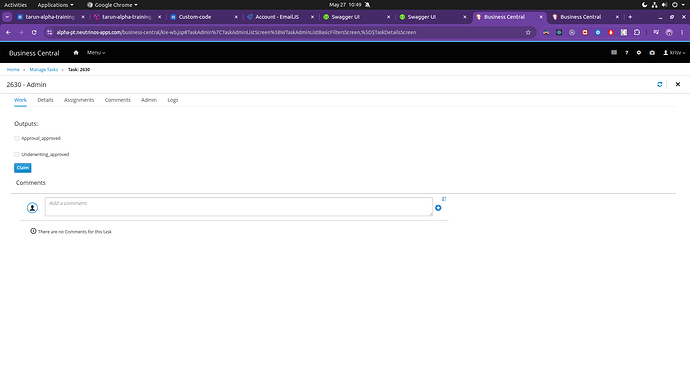Expand the Menu dropdown
This screenshot has height=387, width=690.
[96, 52]
